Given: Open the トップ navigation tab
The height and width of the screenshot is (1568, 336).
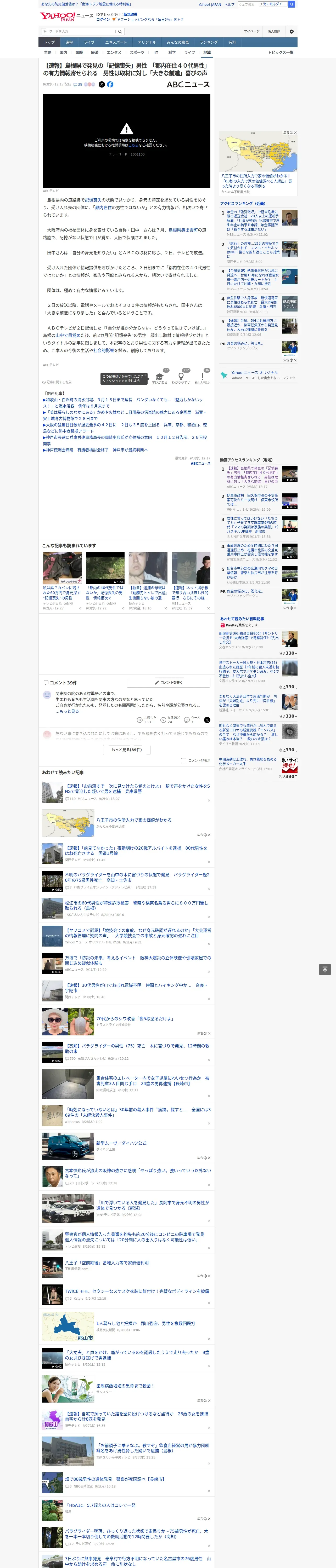Looking at the screenshot, I should click(49, 43).
